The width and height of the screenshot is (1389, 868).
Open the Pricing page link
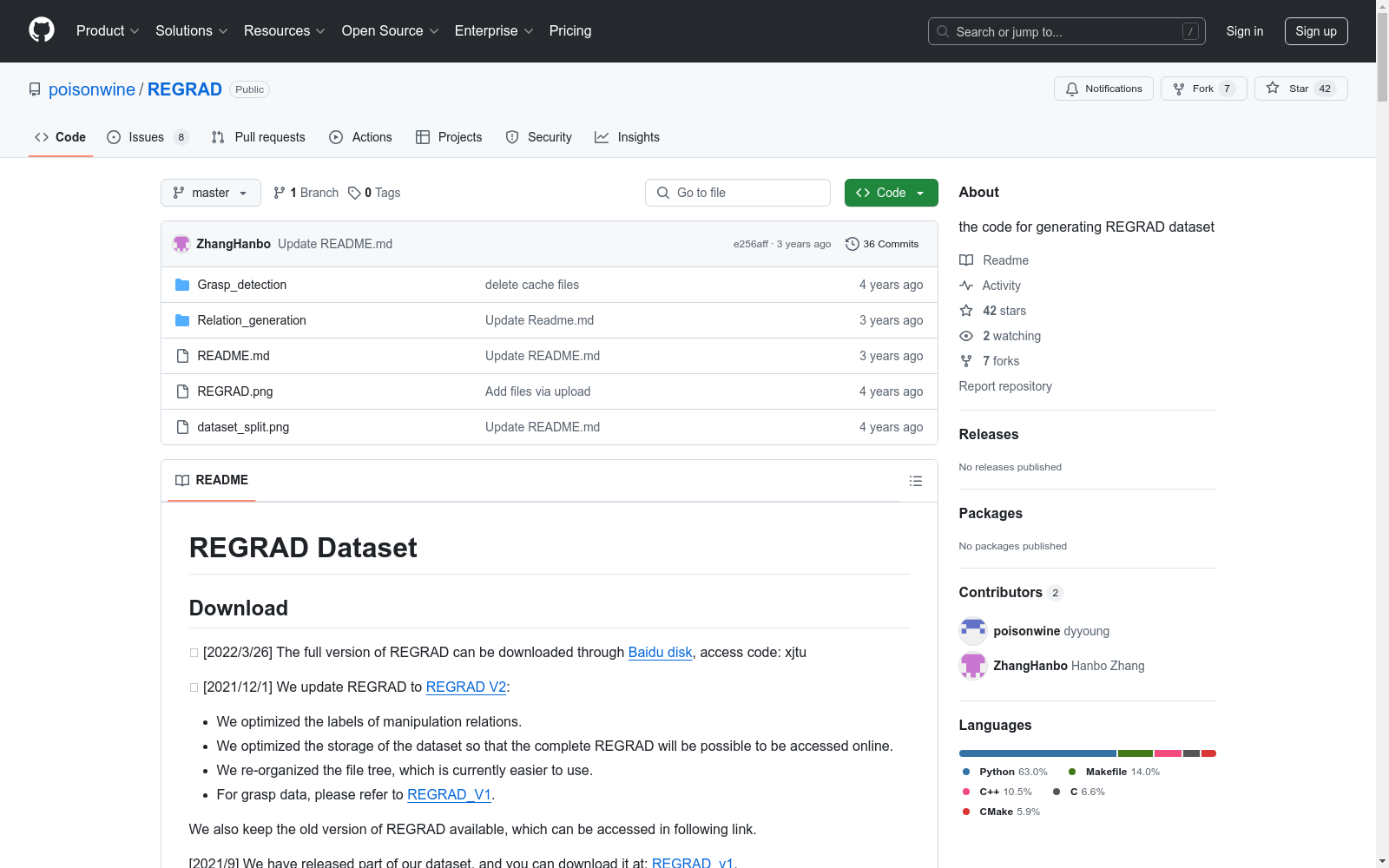[x=570, y=30]
